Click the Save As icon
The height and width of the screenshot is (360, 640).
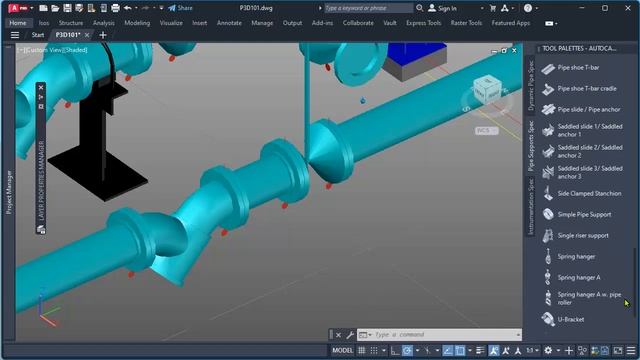pyautogui.click(x=79, y=8)
